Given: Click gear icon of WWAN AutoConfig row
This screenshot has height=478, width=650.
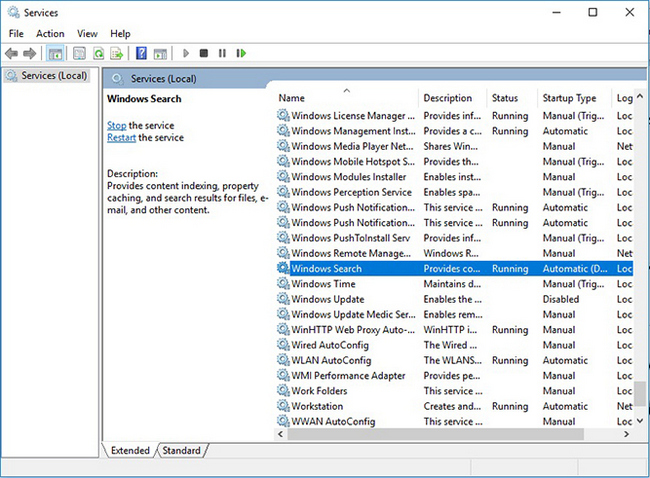Looking at the screenshot, I should click(283, 421).
